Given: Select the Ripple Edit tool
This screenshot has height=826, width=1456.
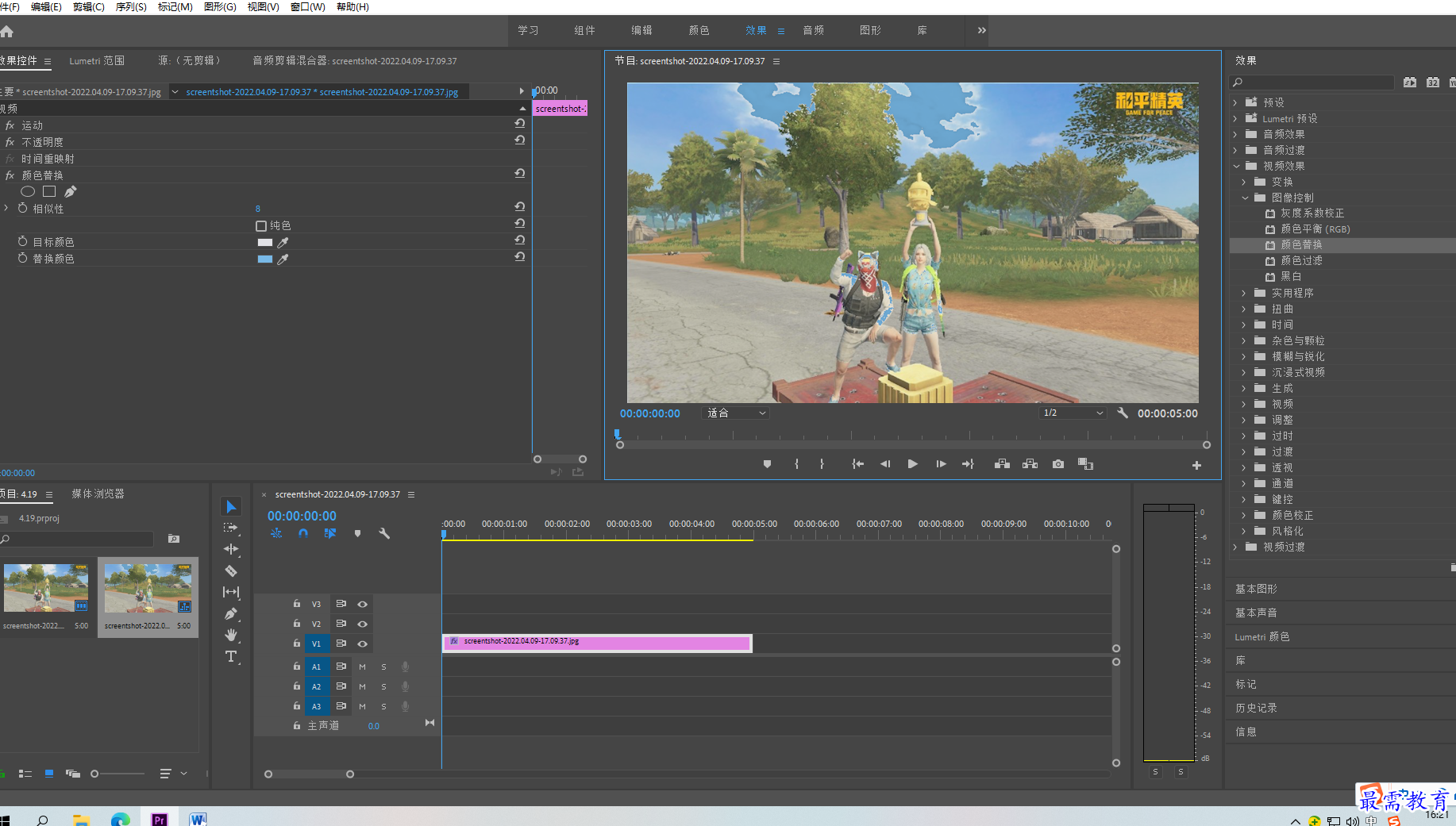Looking at the screenshot, I should 231,549.
